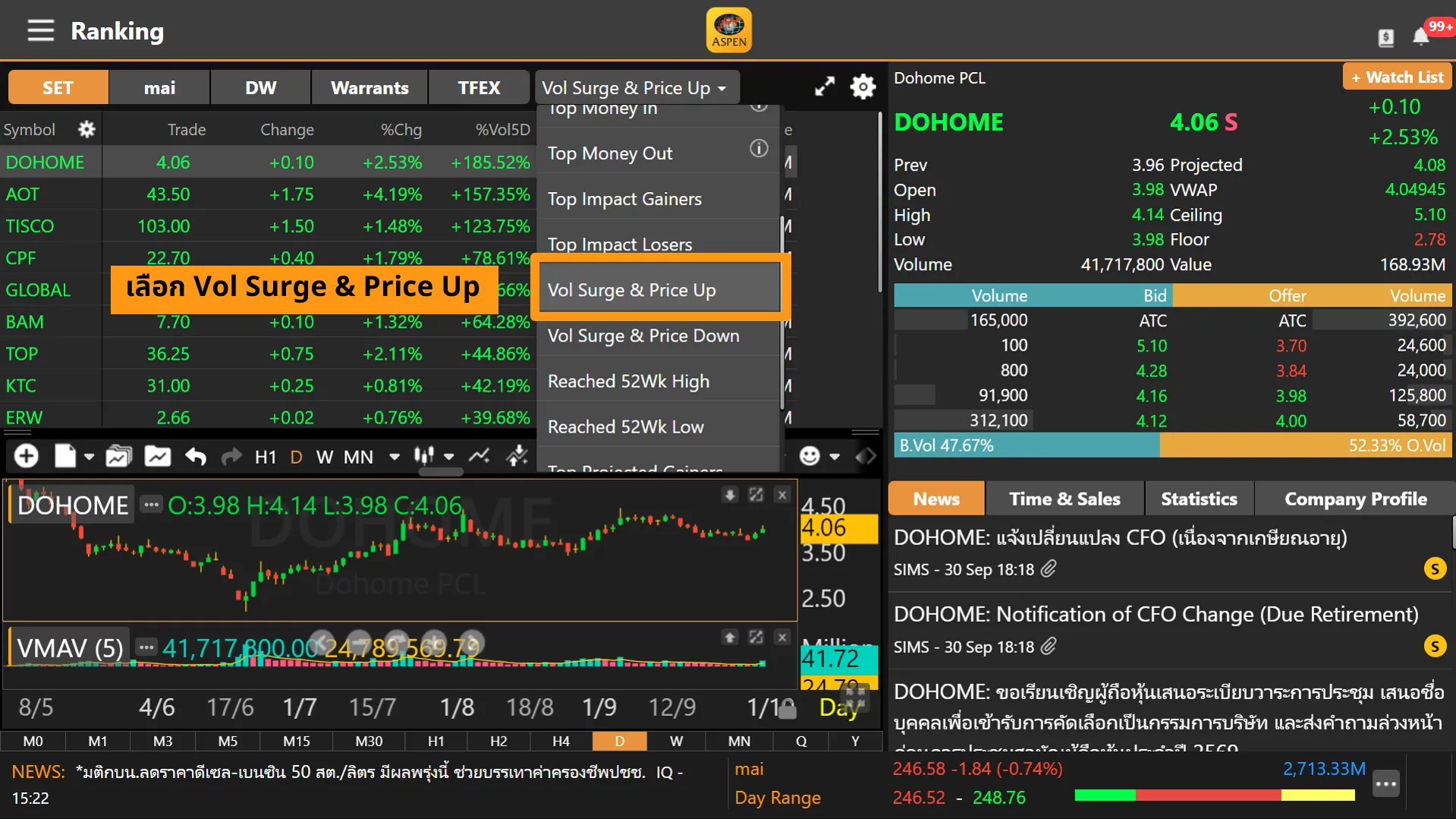
Task: Open the notifications bell
Action: click(x=1420, y=36)
